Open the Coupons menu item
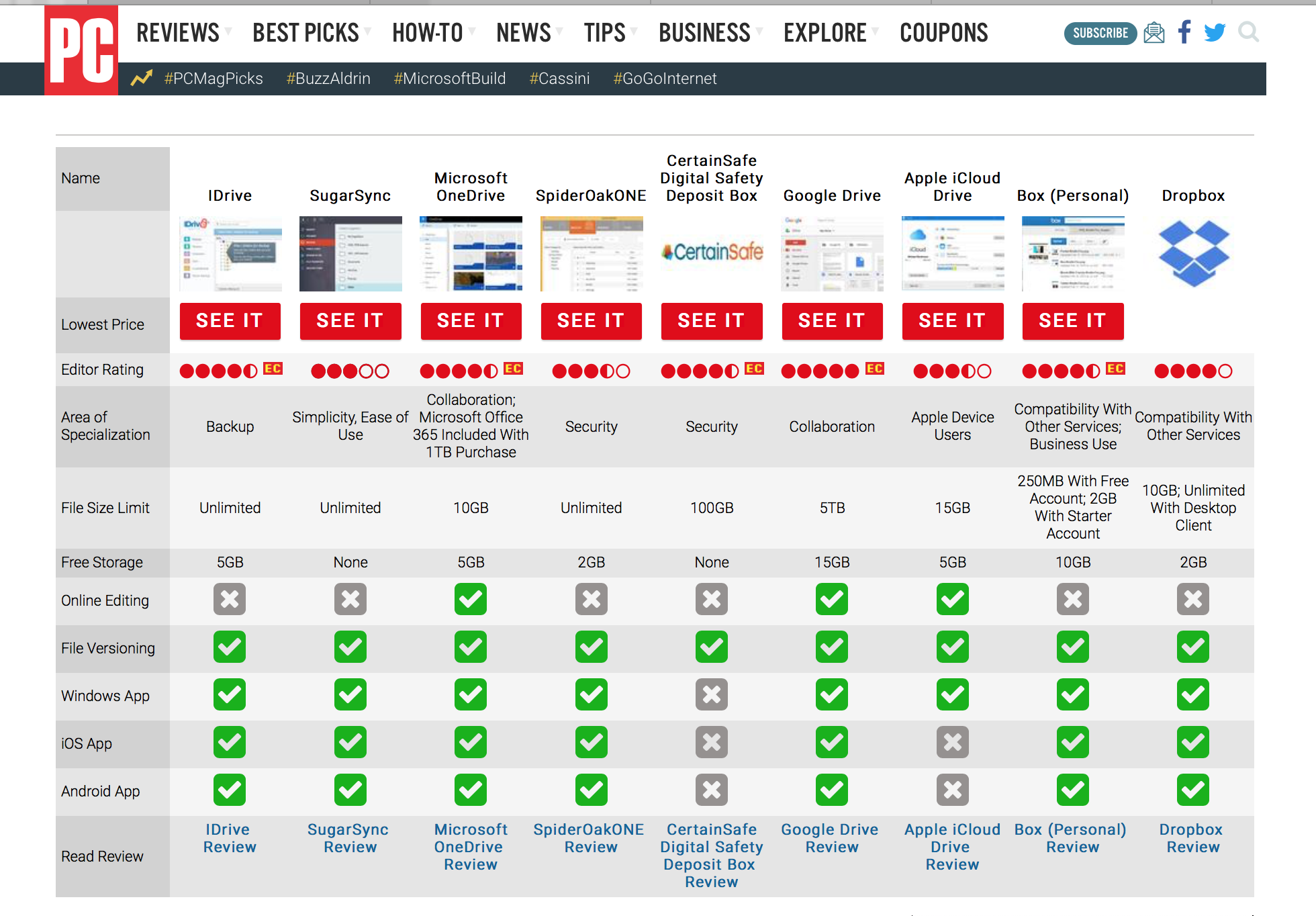The height and width of the screenshot is (916, 1316). [x=944, y=32]
